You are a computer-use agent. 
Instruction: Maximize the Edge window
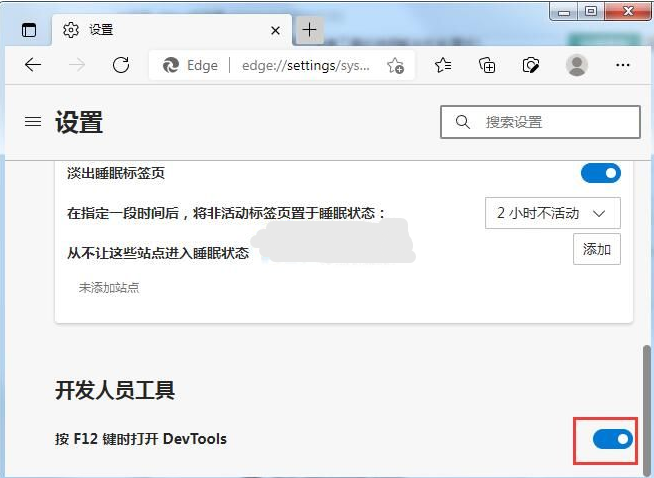(x=591, y=11)
